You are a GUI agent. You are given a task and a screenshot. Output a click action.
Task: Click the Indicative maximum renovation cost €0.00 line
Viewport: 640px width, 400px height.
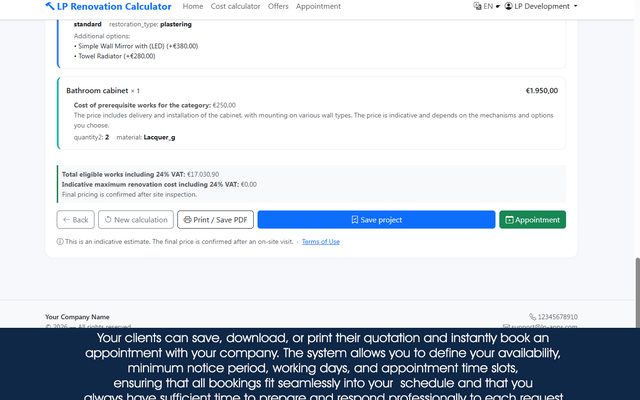pyautogui.click(x=159, y=184)
